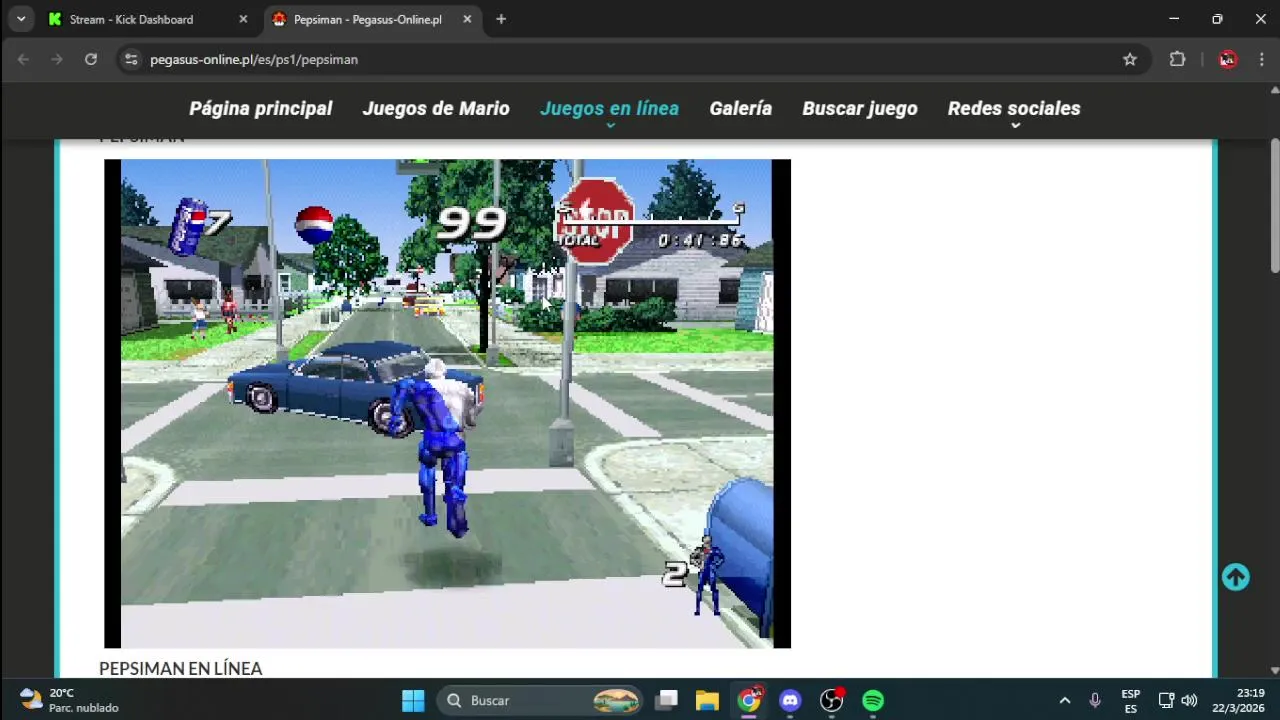This screenshot has height=720, width=1280.
Task: Switch the ESP ES input language
Action: [x=1131, y=700]
